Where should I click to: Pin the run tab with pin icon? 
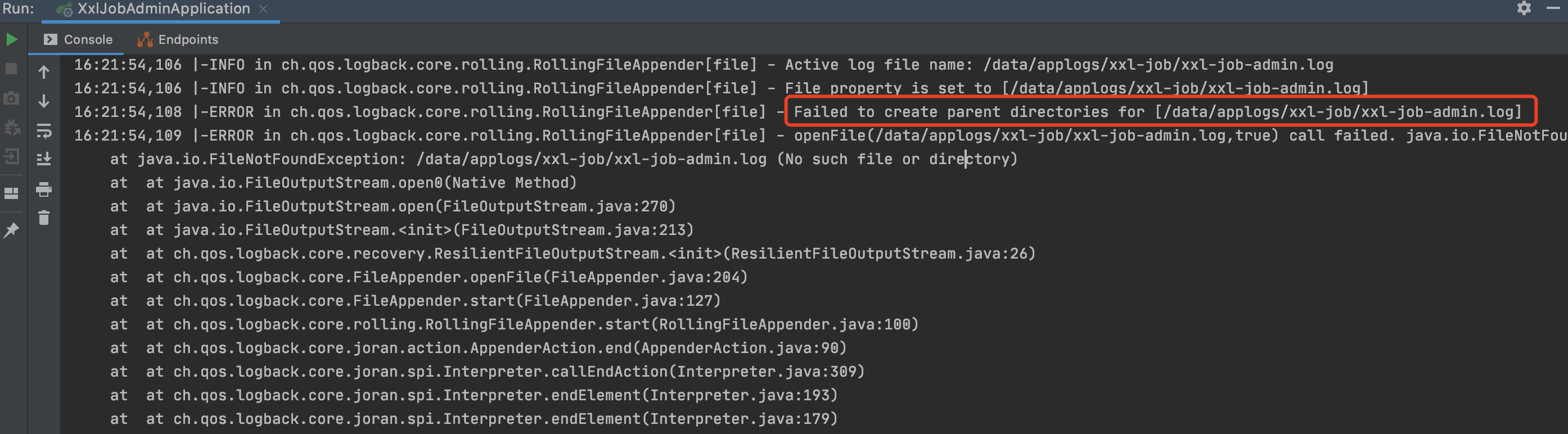11,229
